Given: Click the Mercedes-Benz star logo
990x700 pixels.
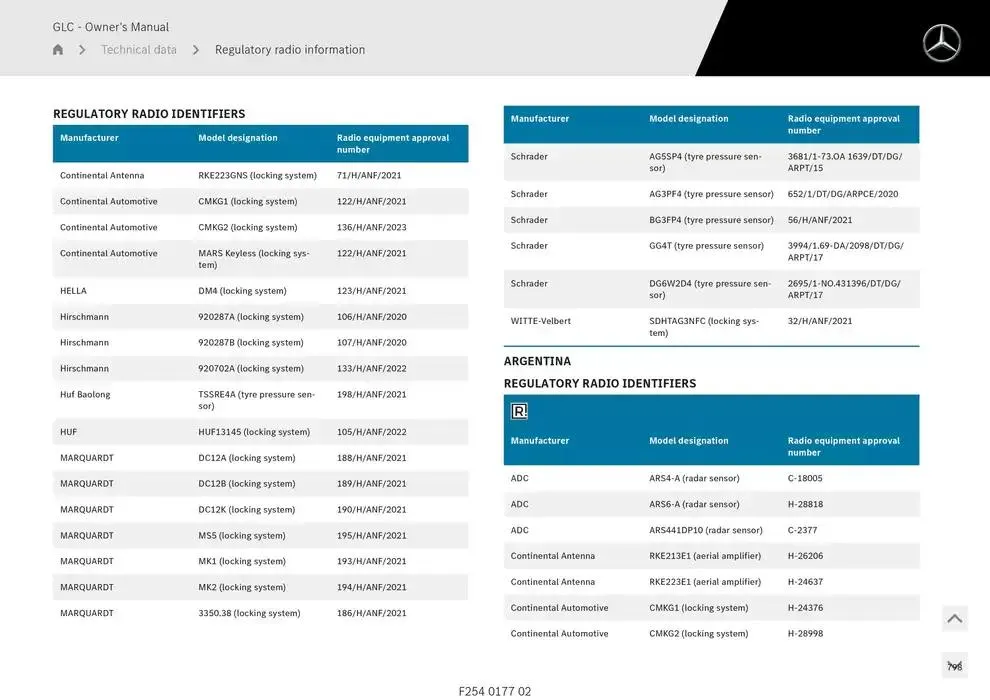Looking at the screenshot, I should [x=941, y=43].
